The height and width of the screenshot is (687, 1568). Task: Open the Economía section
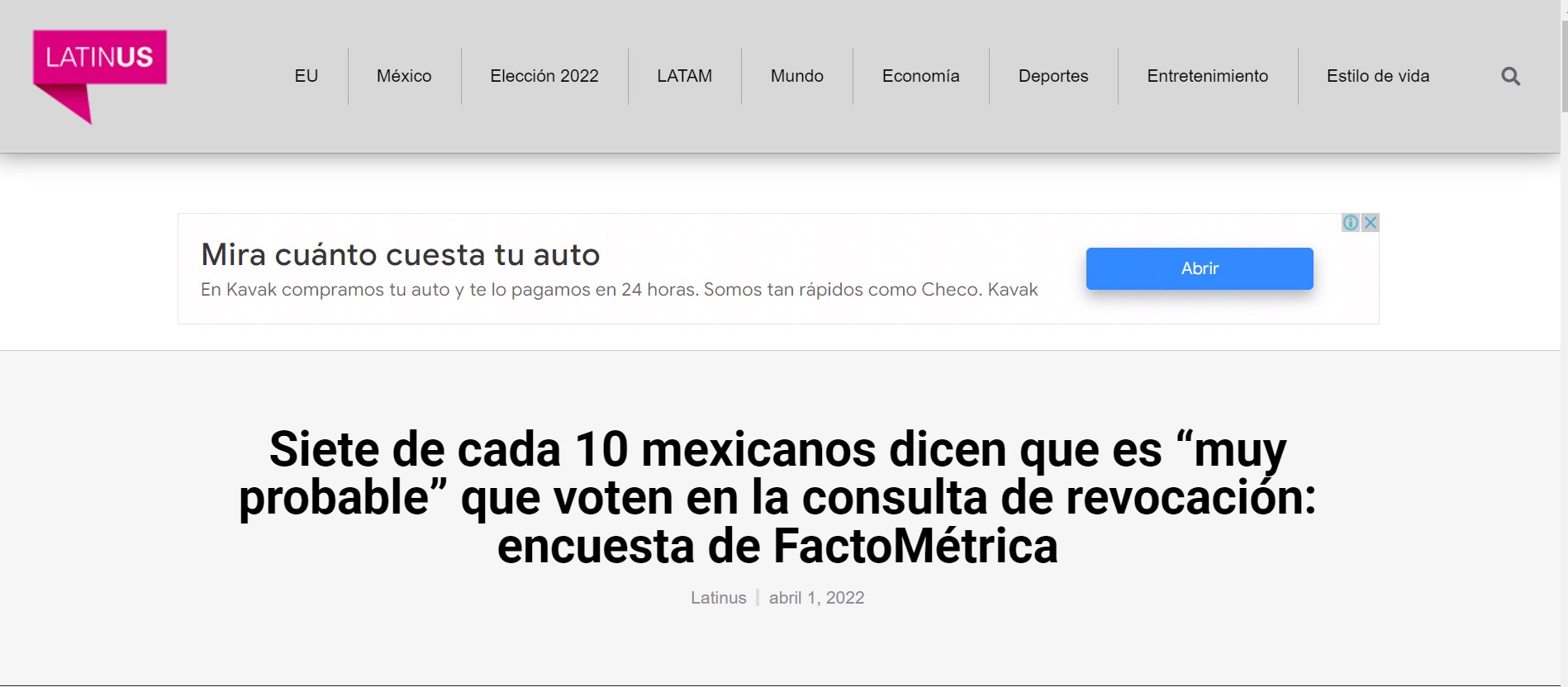coord(920,76)
